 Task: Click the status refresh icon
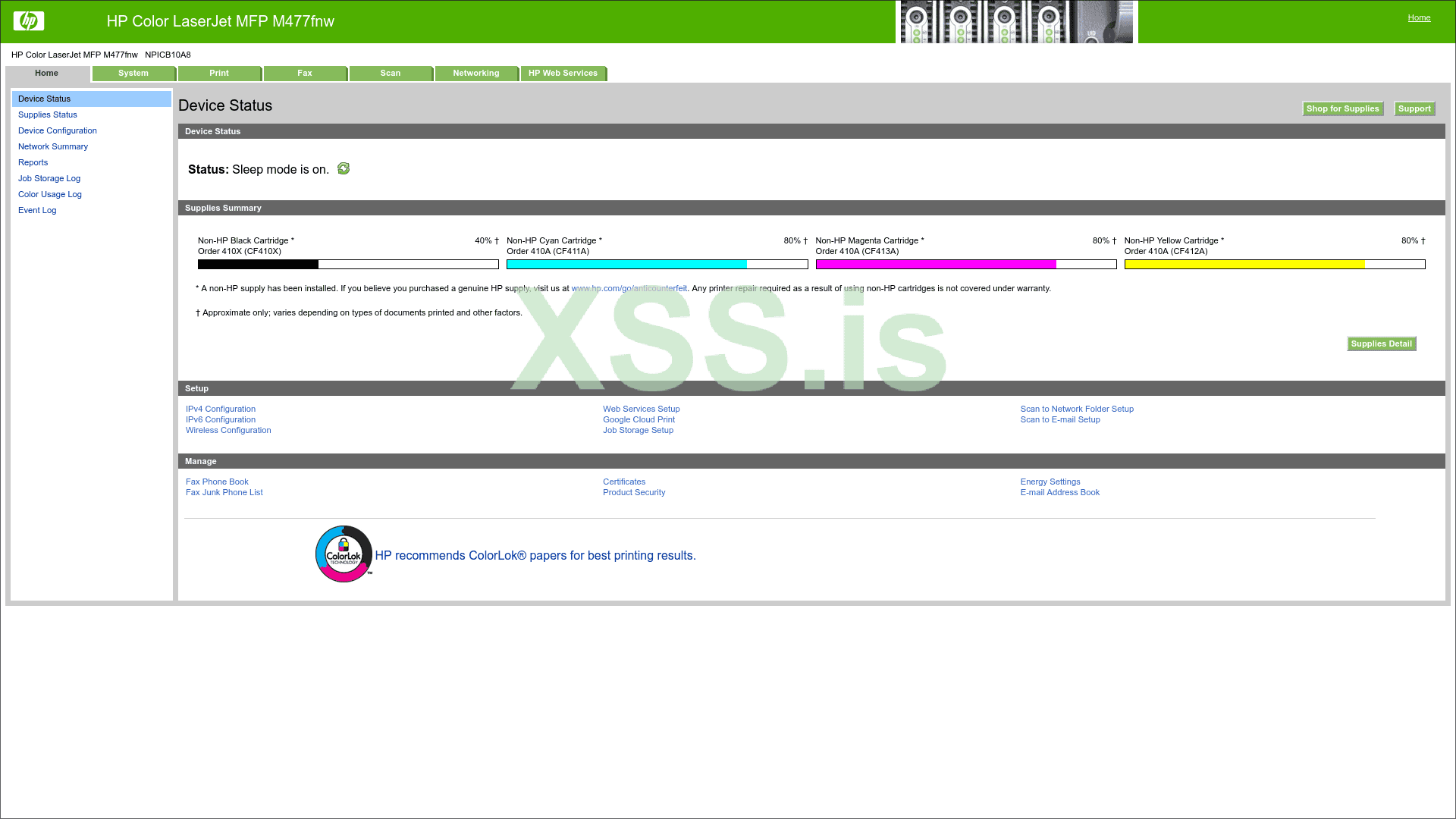click(344, 168)
